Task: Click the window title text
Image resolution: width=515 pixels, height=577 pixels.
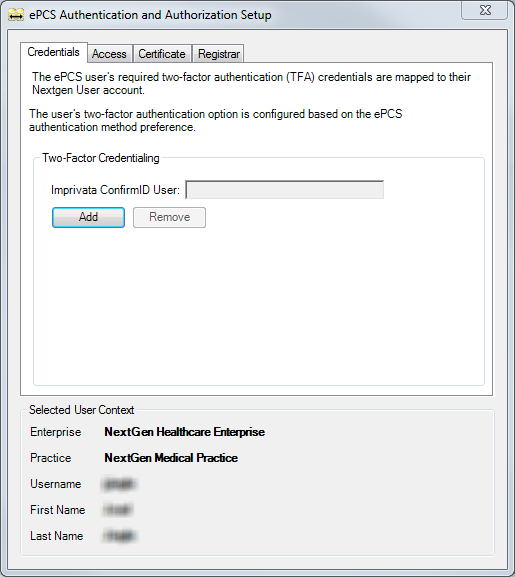Action: point(150,15)
